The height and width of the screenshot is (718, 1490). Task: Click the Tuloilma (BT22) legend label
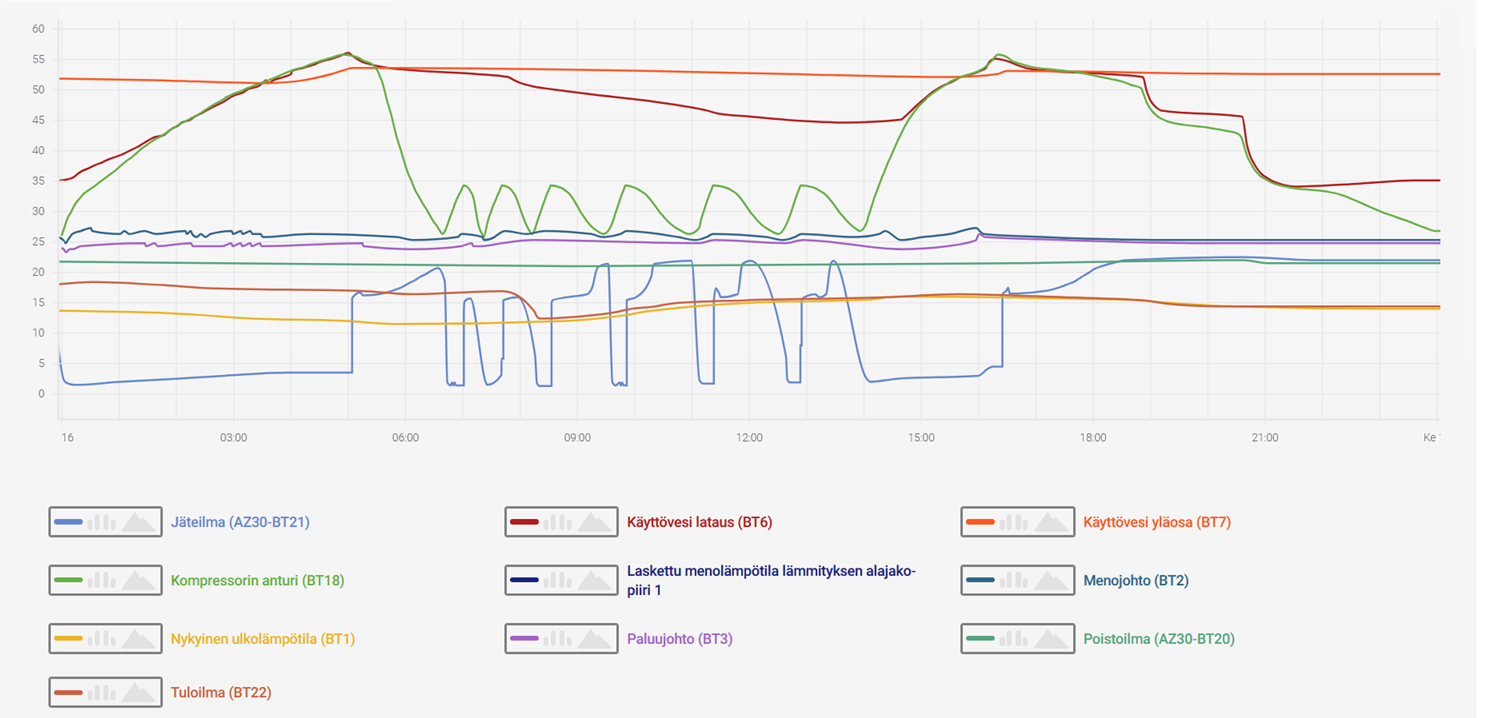[221, 692]
